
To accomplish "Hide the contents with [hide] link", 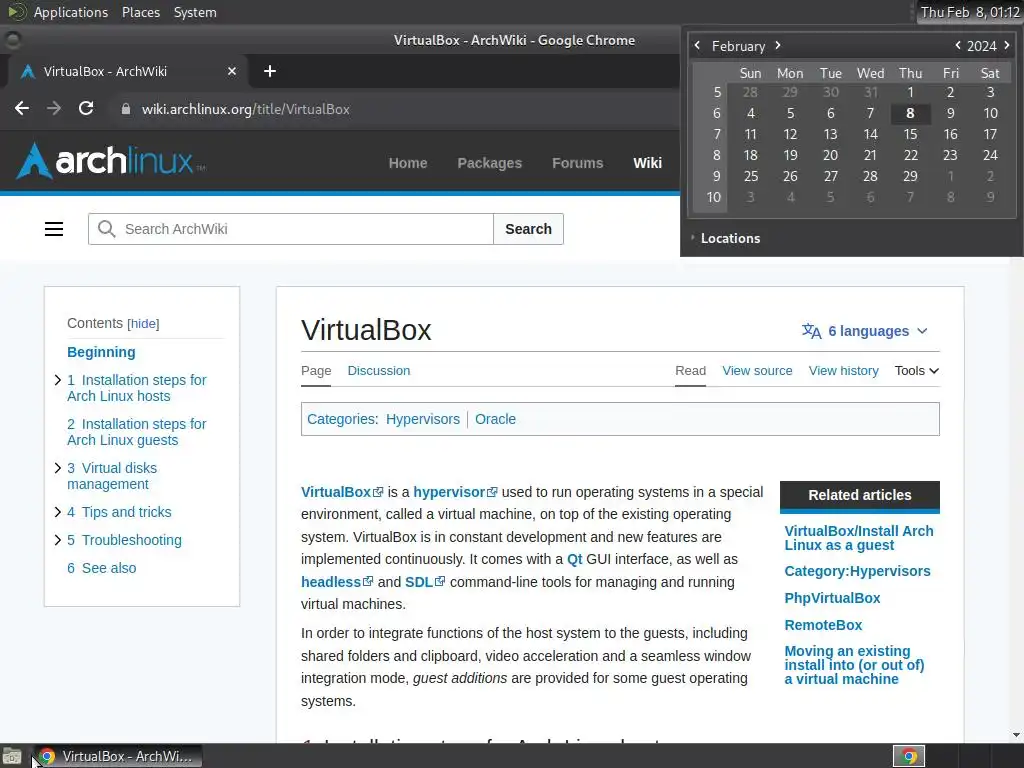I will [x=143, y=324].
